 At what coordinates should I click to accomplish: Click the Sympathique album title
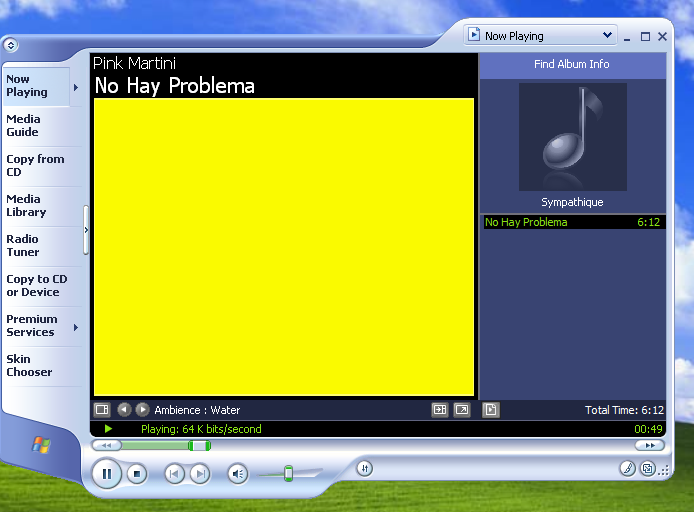tap(572, 202)
